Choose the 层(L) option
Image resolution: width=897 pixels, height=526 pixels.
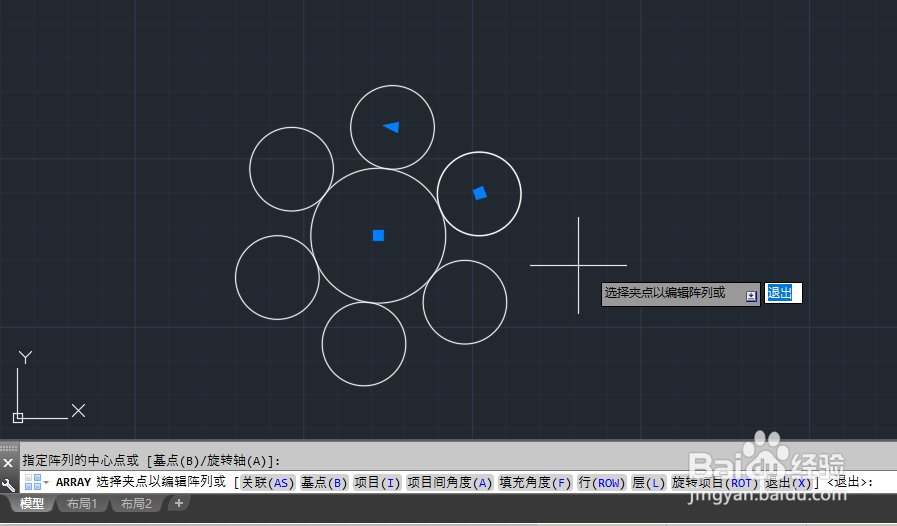(x=649, y=483)
